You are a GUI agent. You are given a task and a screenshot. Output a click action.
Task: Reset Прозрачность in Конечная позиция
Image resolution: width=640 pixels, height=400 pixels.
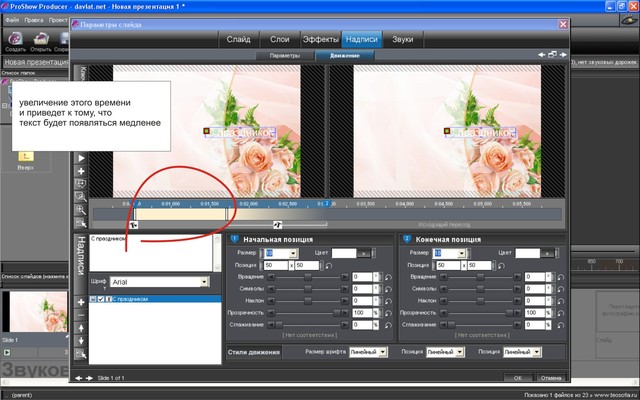coord(560,313)
